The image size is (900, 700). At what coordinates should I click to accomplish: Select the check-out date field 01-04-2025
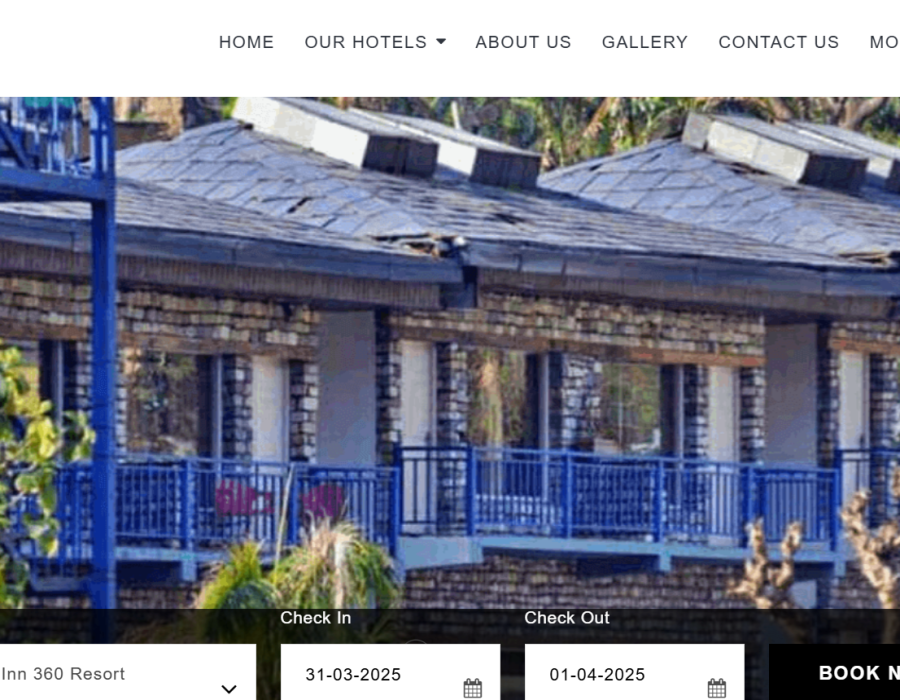(x=634, y=672)
